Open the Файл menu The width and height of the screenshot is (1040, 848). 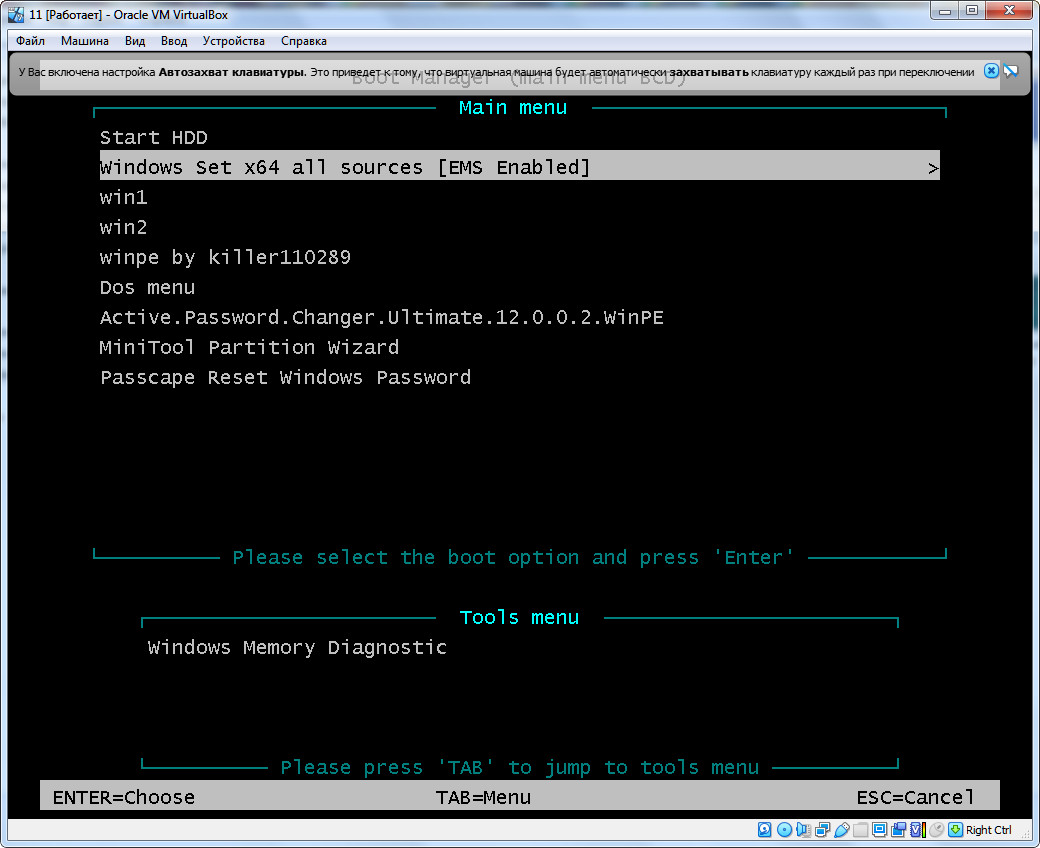[30, 41]
